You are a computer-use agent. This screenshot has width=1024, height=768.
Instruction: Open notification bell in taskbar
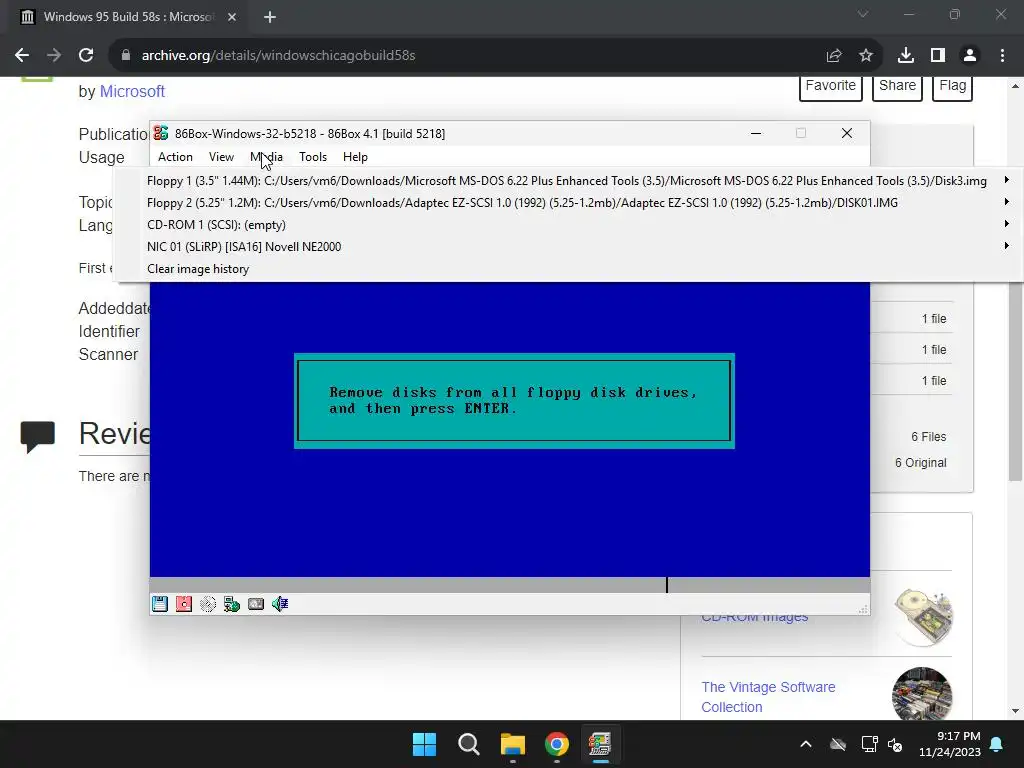point(997,744)
